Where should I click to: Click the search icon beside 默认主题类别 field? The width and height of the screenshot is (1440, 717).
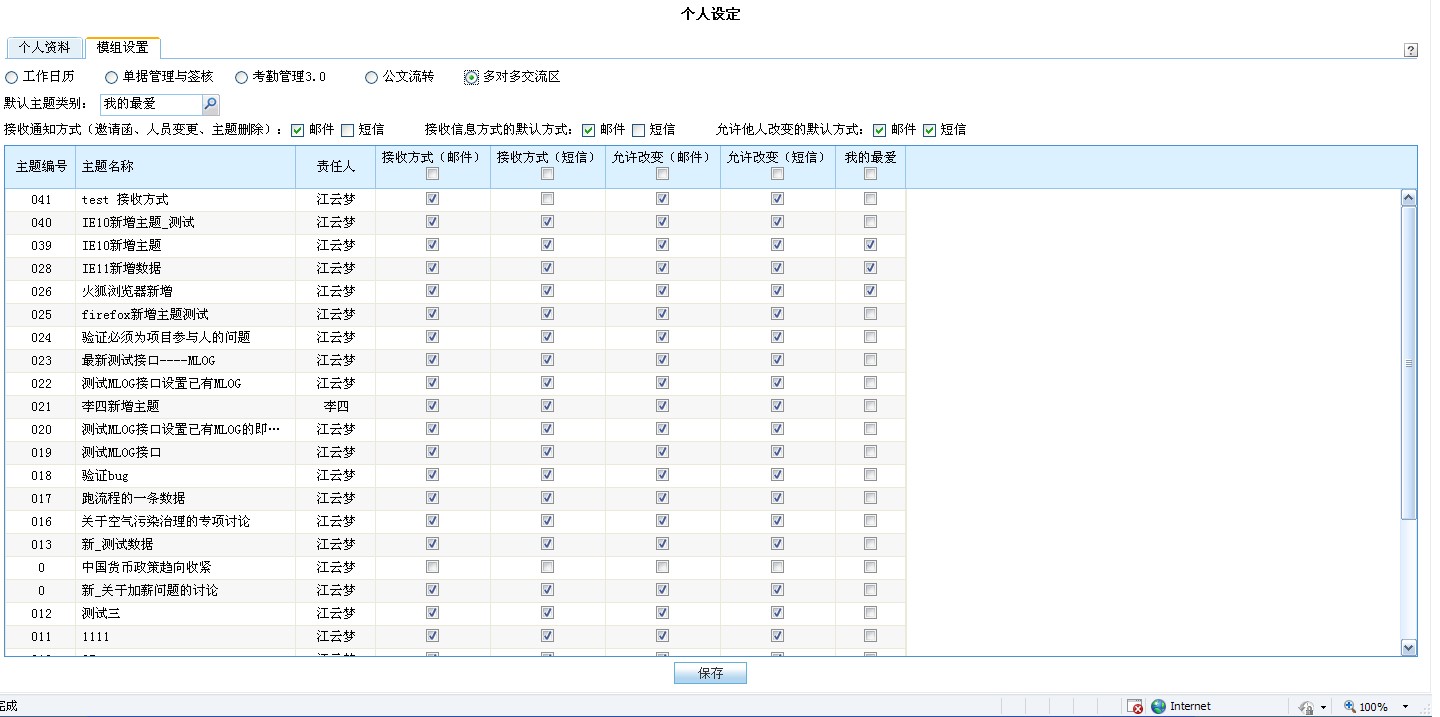click(210, 104)
